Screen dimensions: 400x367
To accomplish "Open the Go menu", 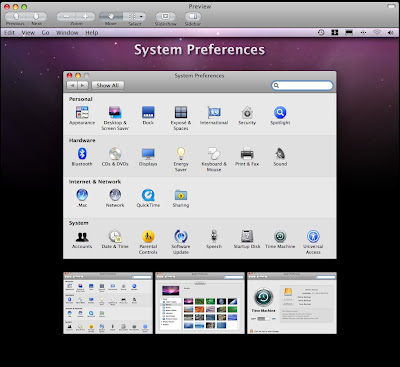I will coord(46,33).
